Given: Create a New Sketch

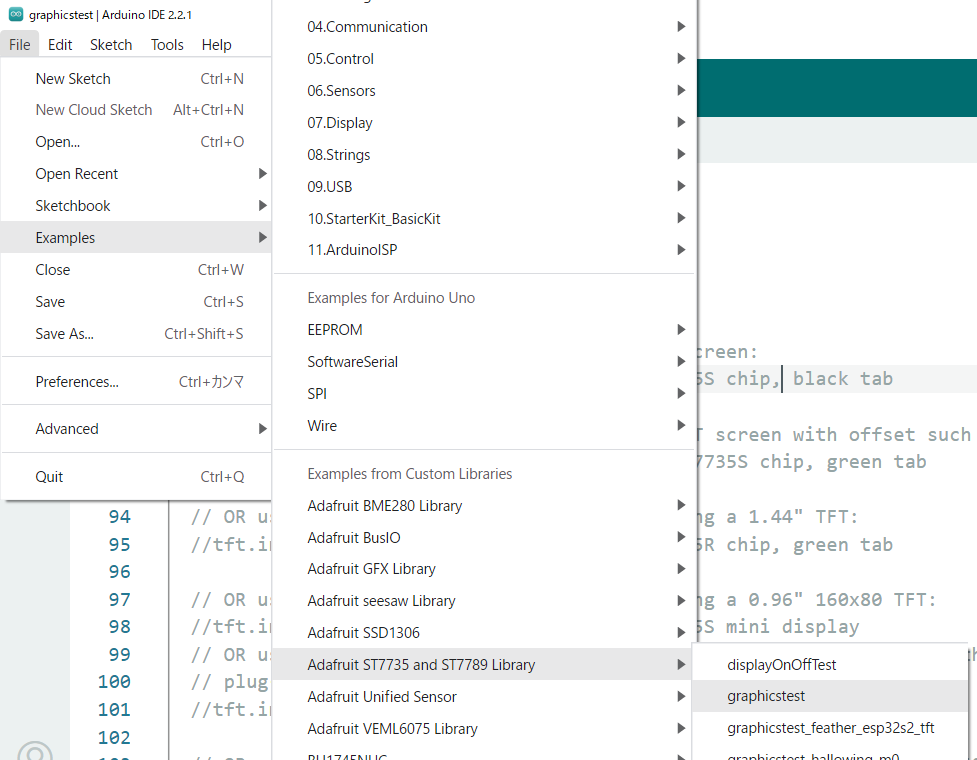Looking at the screenshot, I should [136, 78].
